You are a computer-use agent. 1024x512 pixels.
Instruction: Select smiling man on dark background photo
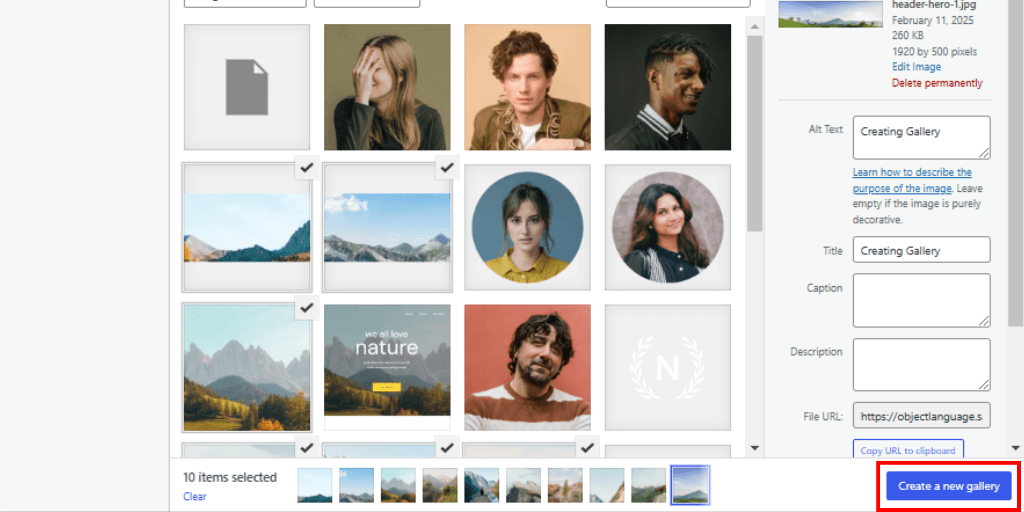667,88
